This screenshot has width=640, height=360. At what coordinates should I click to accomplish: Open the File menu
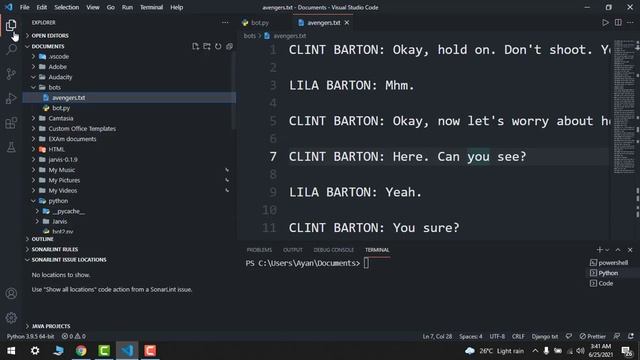coord(24,7)
